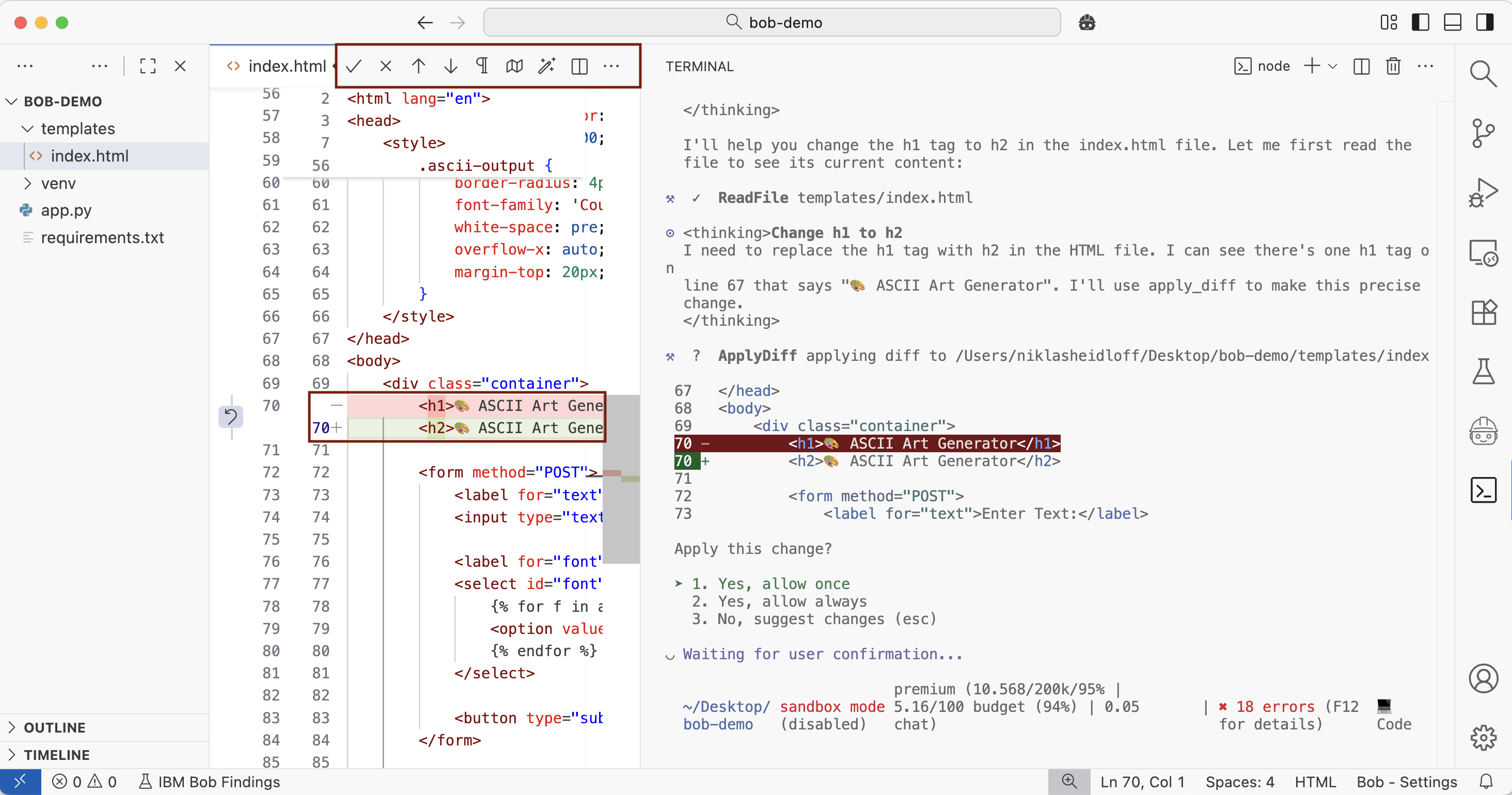The width and height of the screenshot is (1512, 795).
Task: Toggle the bottom panel layout button
Action: tap(1452, 22)
